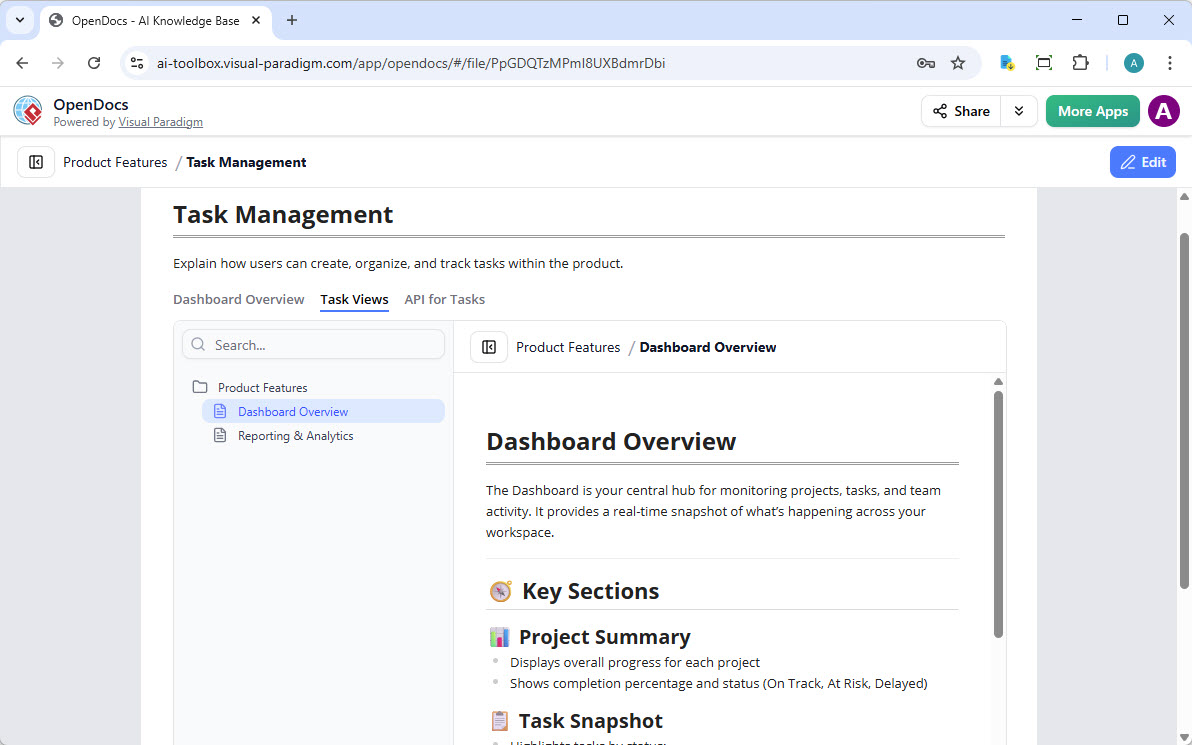This screenshot has height=745, width=1192.
Task: Expand the Share options dropdown chevron
Action: [x=1018, y=111]
